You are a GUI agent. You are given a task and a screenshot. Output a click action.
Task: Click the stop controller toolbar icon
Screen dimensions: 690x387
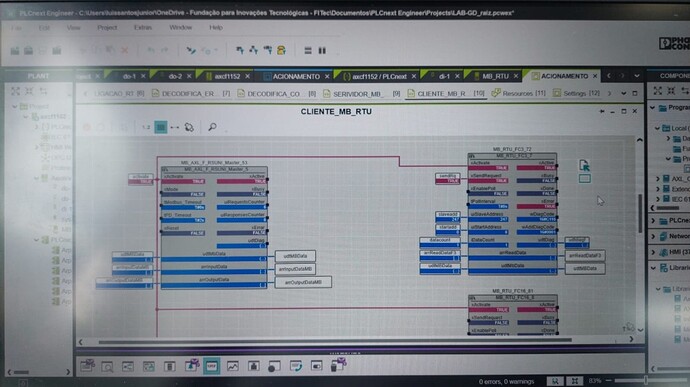[308, 51]
